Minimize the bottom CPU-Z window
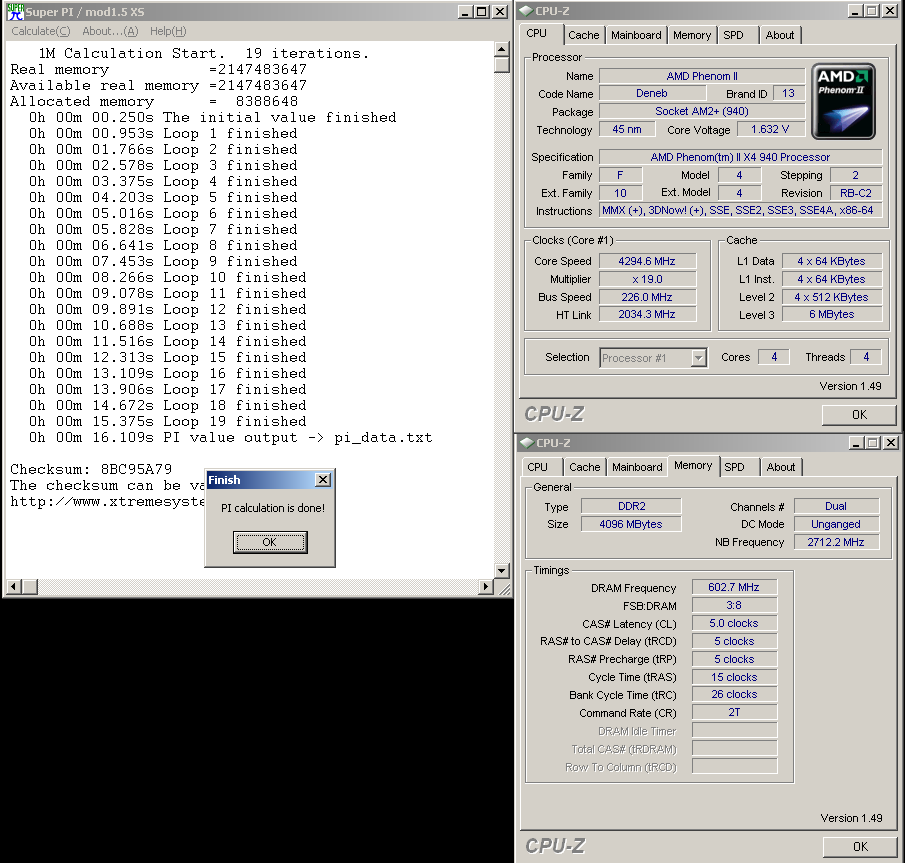 coord(857,443)
